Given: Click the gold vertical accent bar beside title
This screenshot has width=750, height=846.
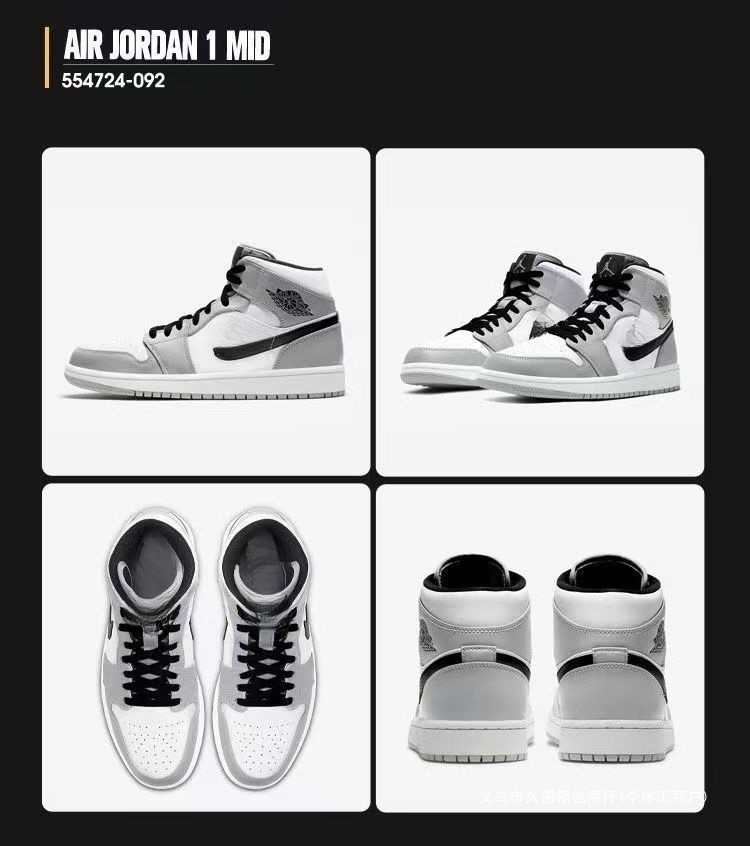Looking at the screenshot, I should (47, 58).
